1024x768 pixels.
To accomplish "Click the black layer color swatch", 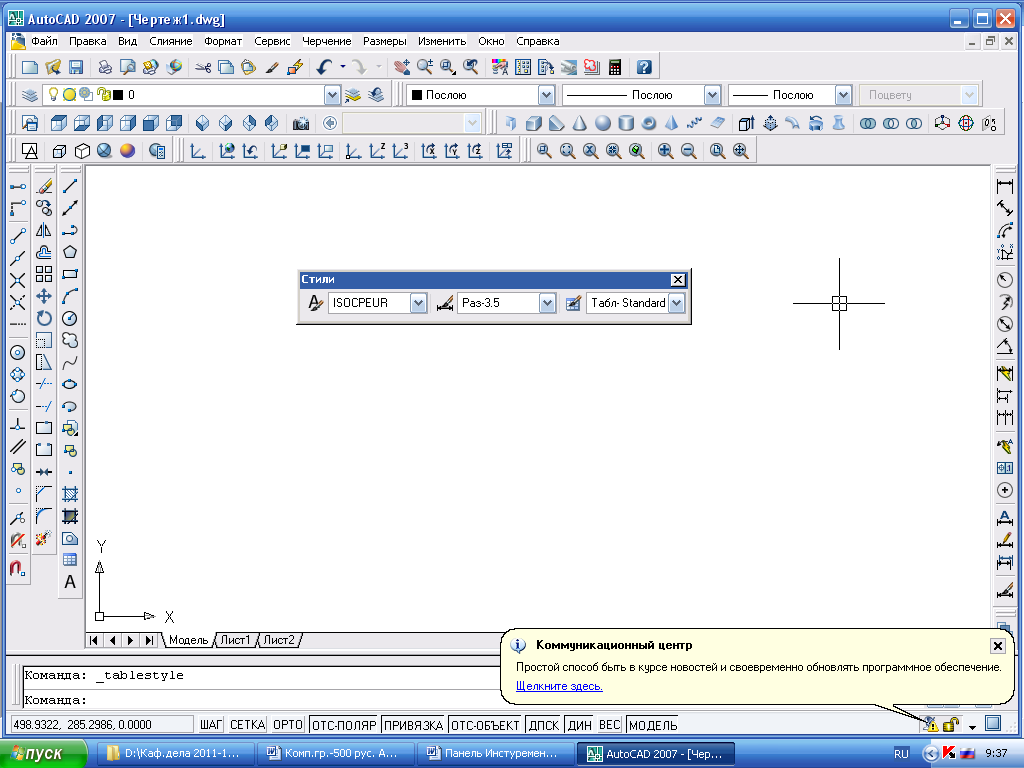I will (118, 95).
